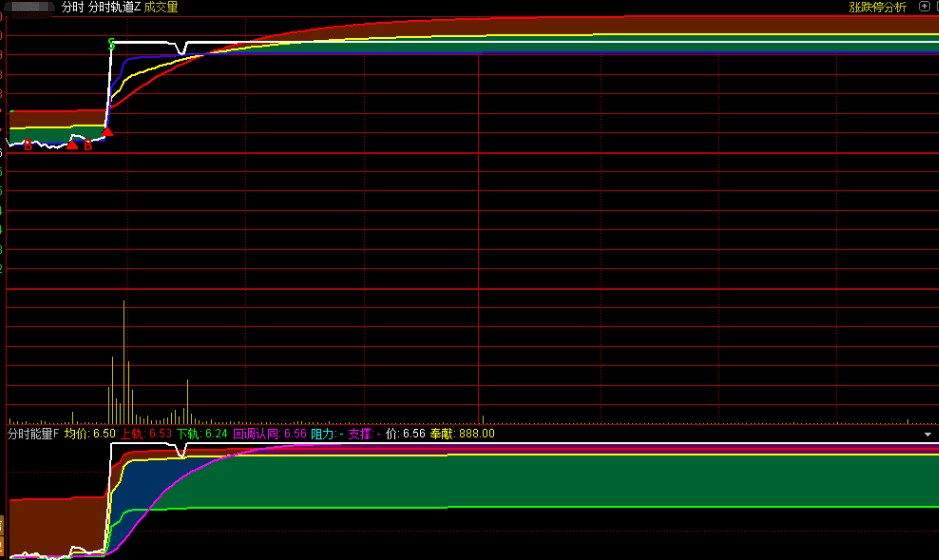Screen dimensions: 939x560
Task: Click the red triangle buy marker at the price jump
Action: pos(107,131)
